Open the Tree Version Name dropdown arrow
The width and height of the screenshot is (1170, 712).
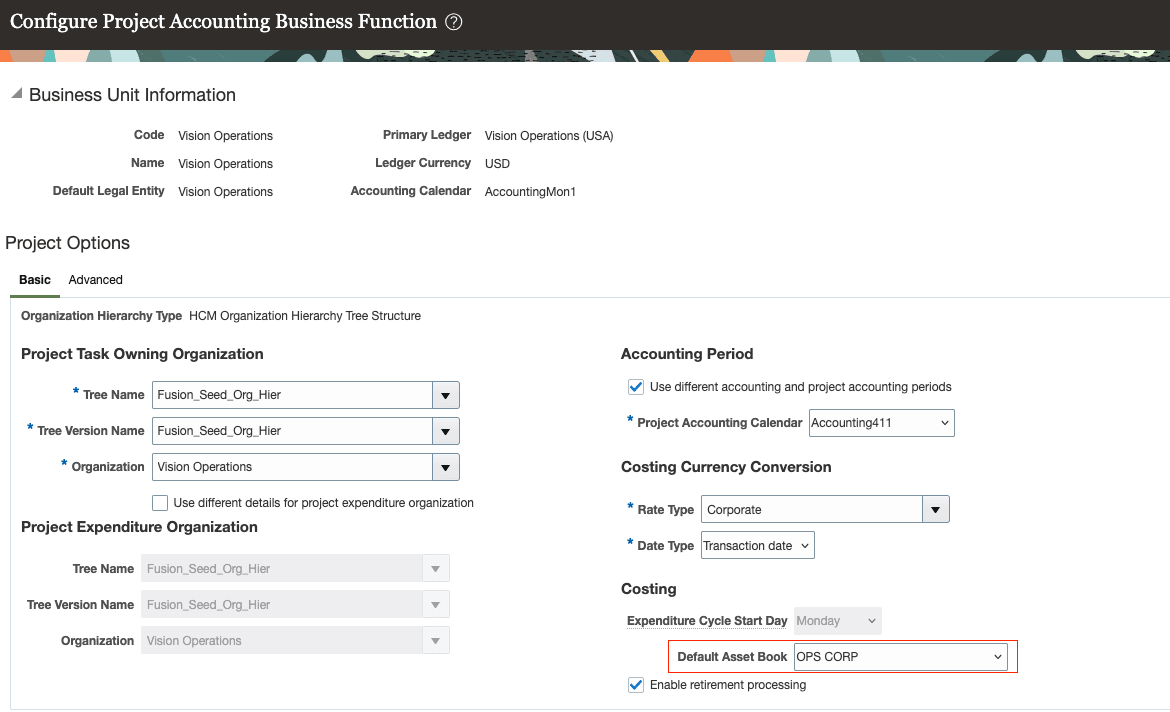(445, 430)
